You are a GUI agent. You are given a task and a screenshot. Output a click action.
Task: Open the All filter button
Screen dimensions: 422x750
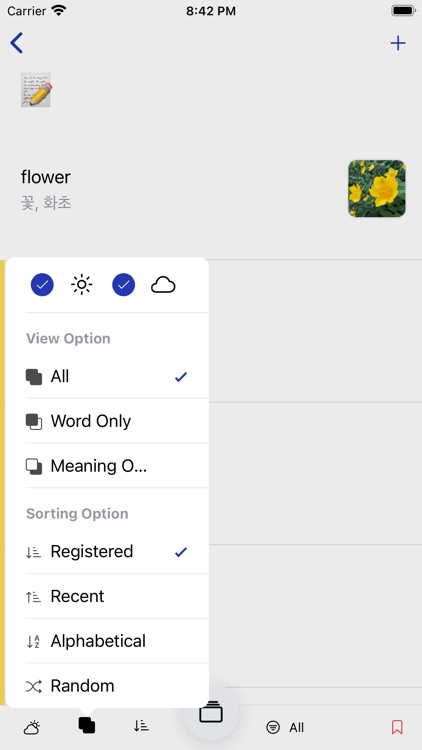coord(285,728)
